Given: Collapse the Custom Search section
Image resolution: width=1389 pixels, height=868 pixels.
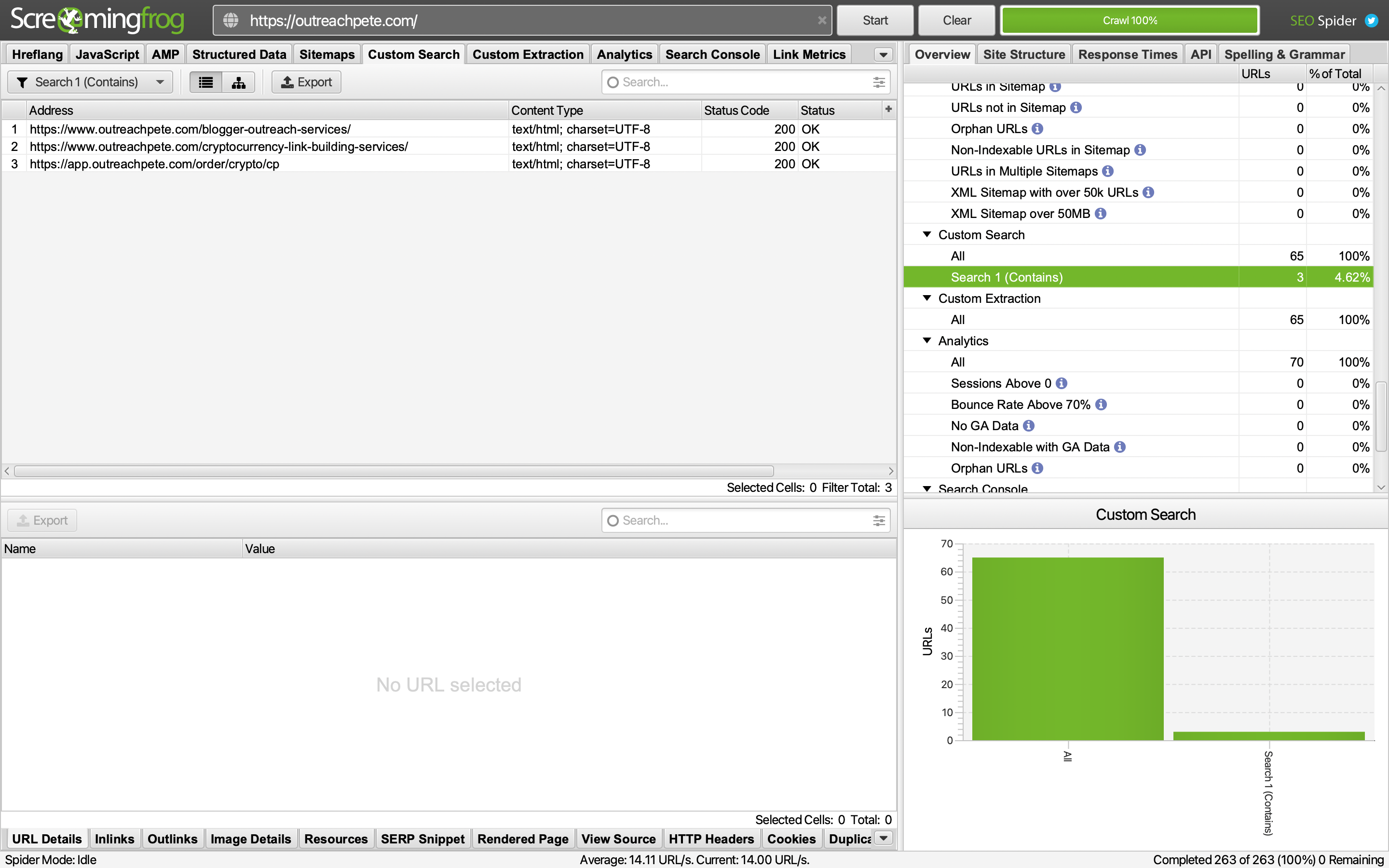Looking at the screenshot, I should point(926,234).
